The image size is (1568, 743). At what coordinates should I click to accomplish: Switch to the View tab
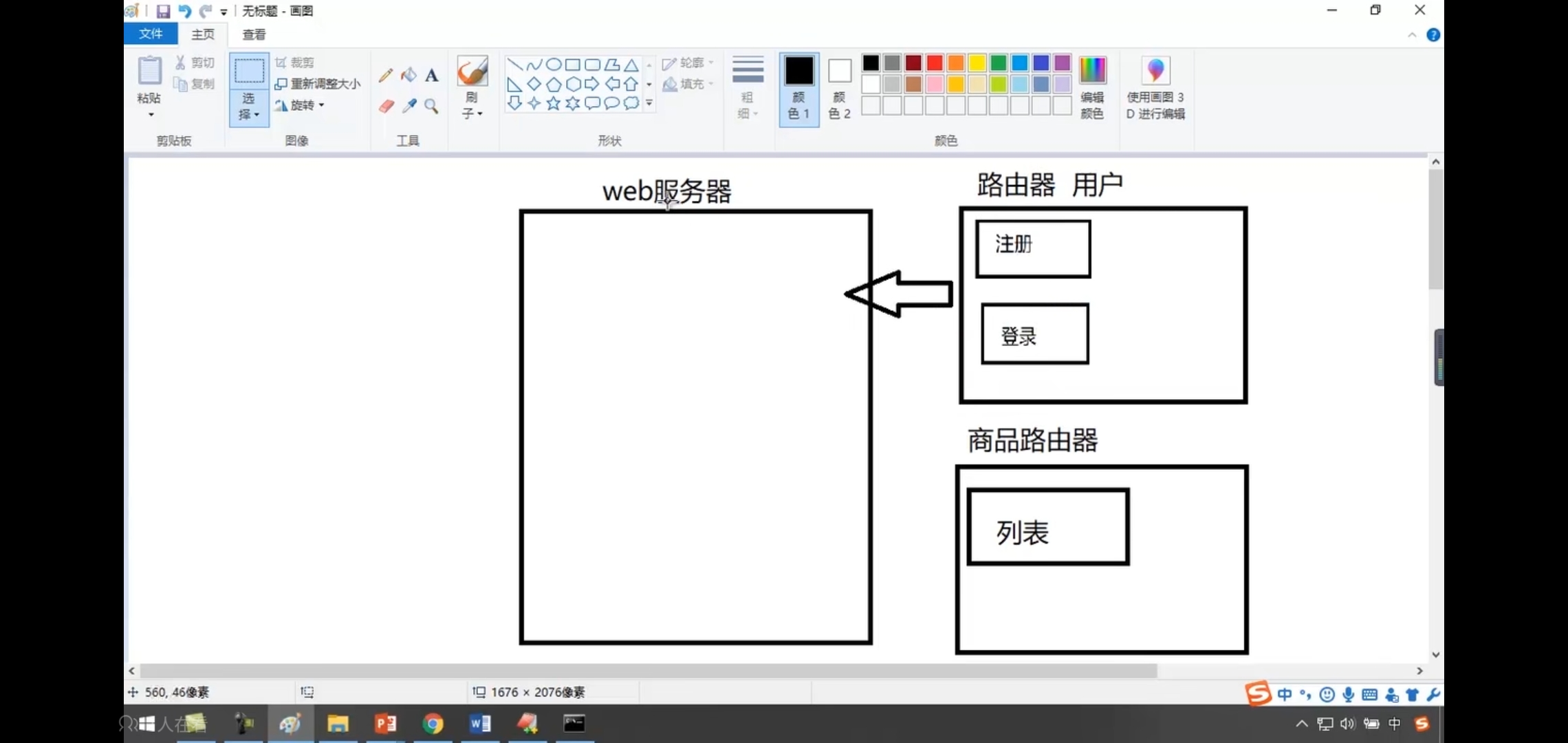pyautogui.click(x=254, y=34)
